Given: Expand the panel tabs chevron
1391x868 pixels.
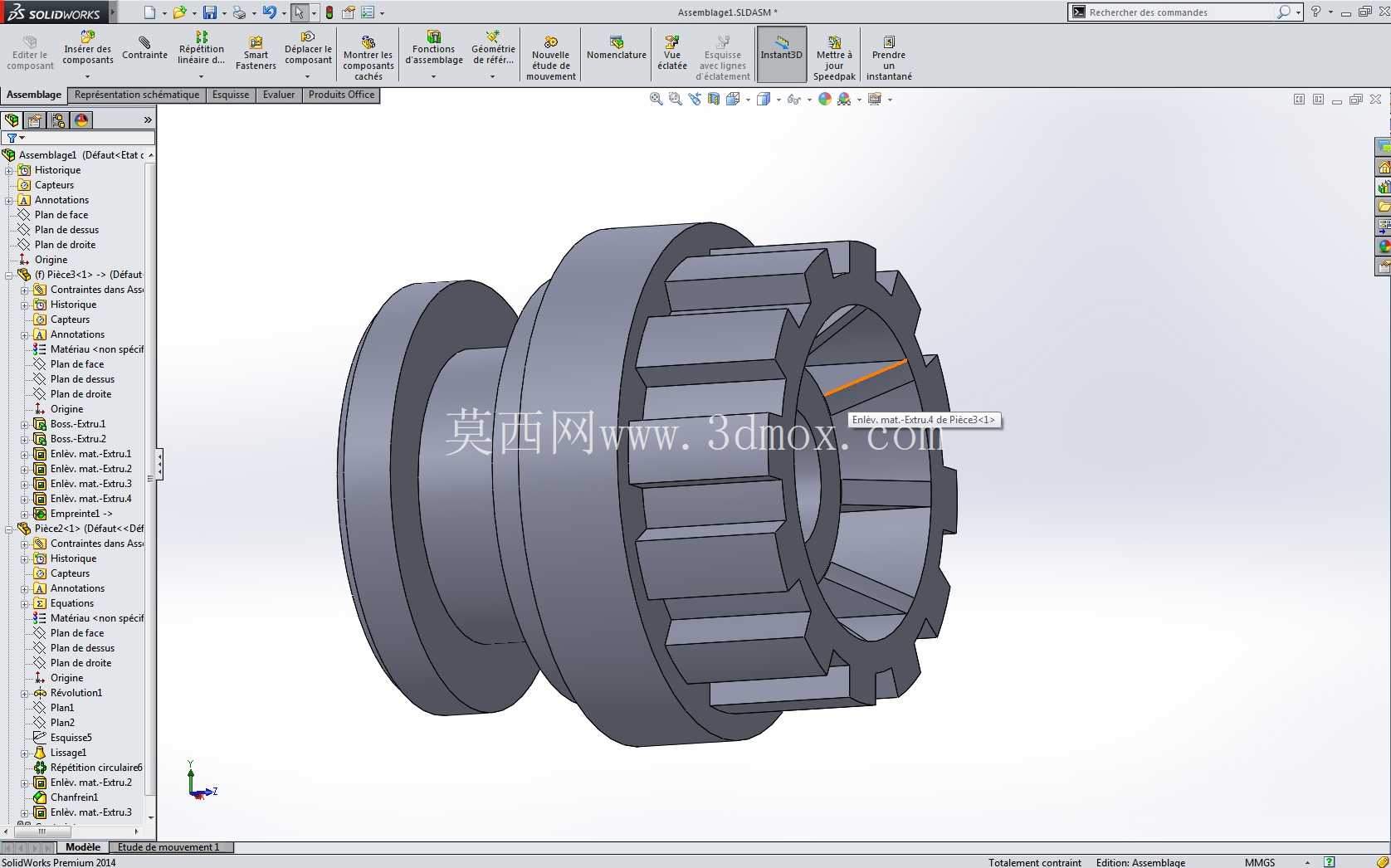Looking at the screenshot, I should (x=148, y=120).
